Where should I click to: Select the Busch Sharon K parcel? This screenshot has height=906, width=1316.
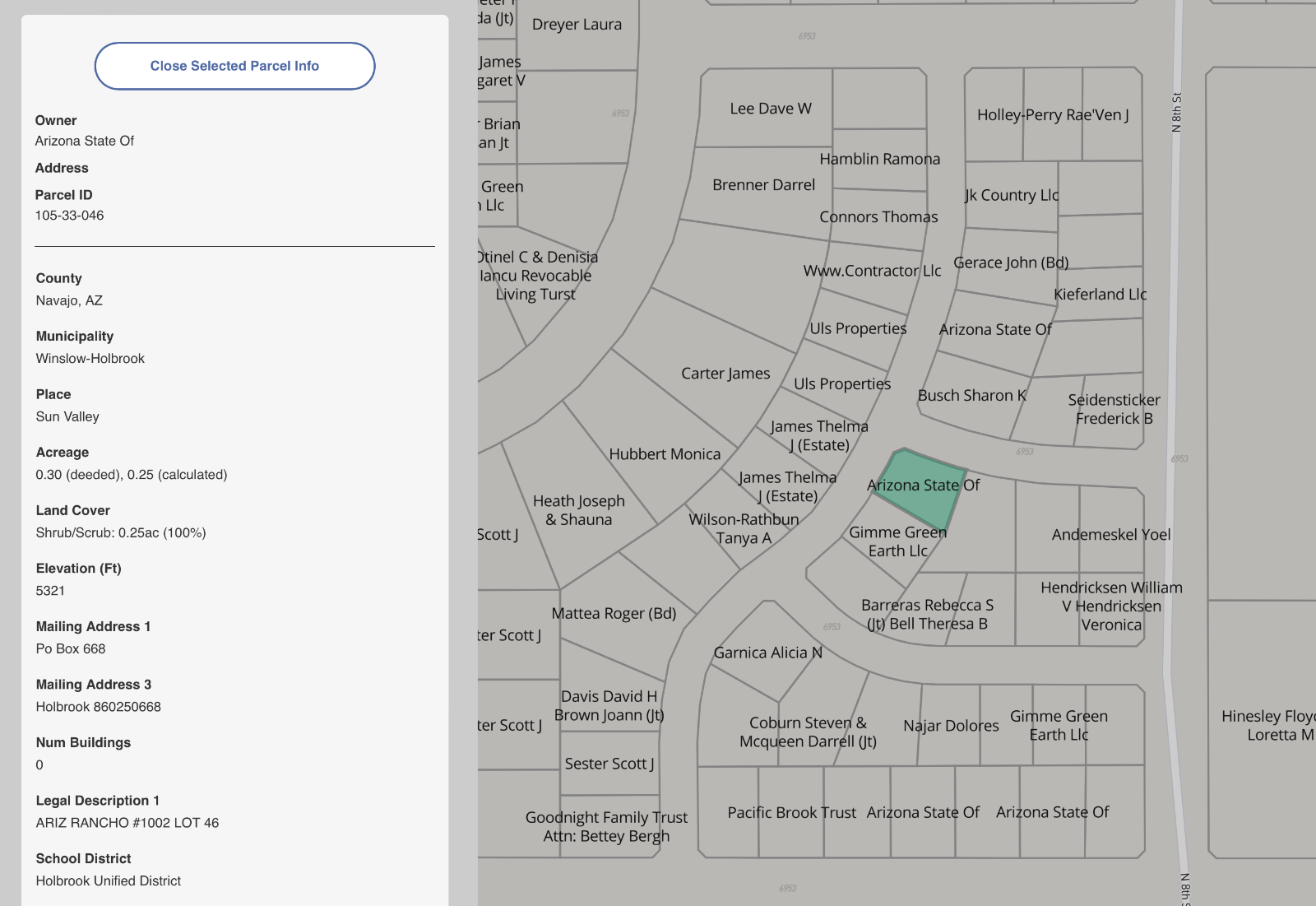tap(972, 396)
